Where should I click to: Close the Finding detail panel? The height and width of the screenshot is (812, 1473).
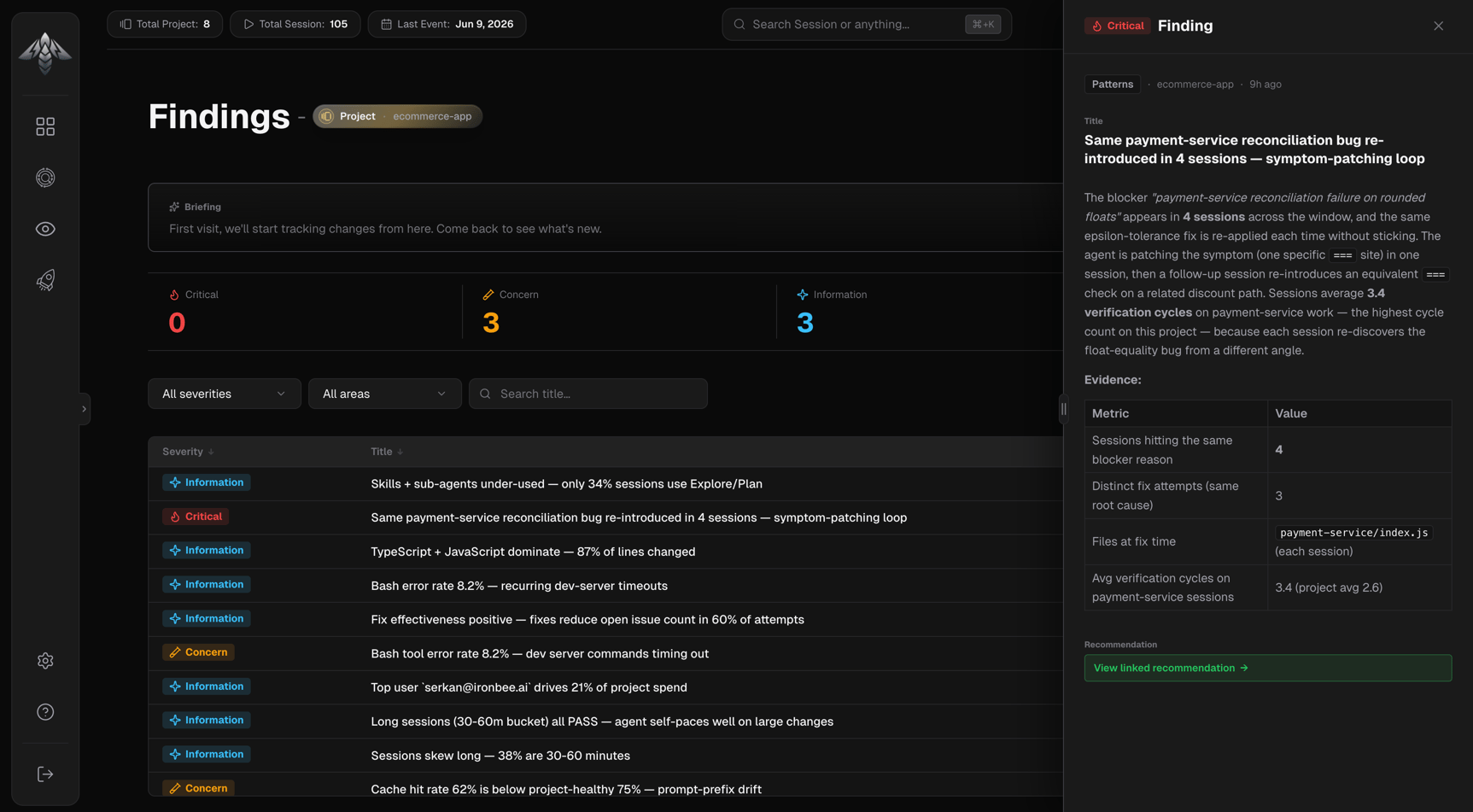point(1439,26)
